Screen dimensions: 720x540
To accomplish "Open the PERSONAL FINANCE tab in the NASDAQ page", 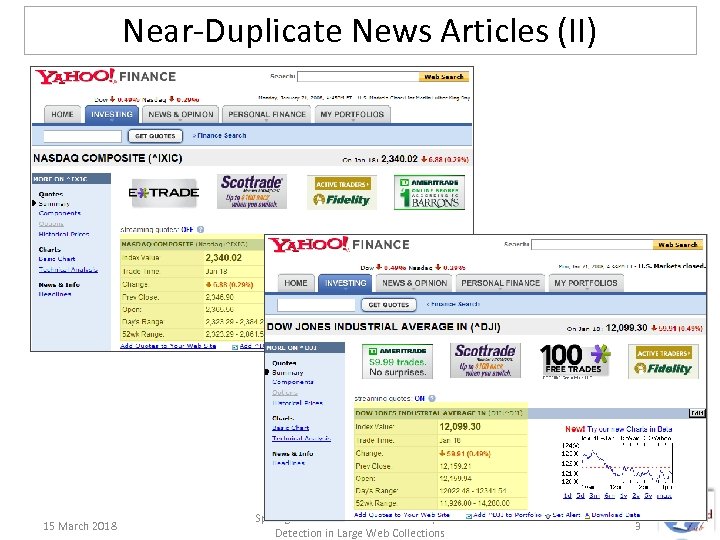I will tap(267, 114).
